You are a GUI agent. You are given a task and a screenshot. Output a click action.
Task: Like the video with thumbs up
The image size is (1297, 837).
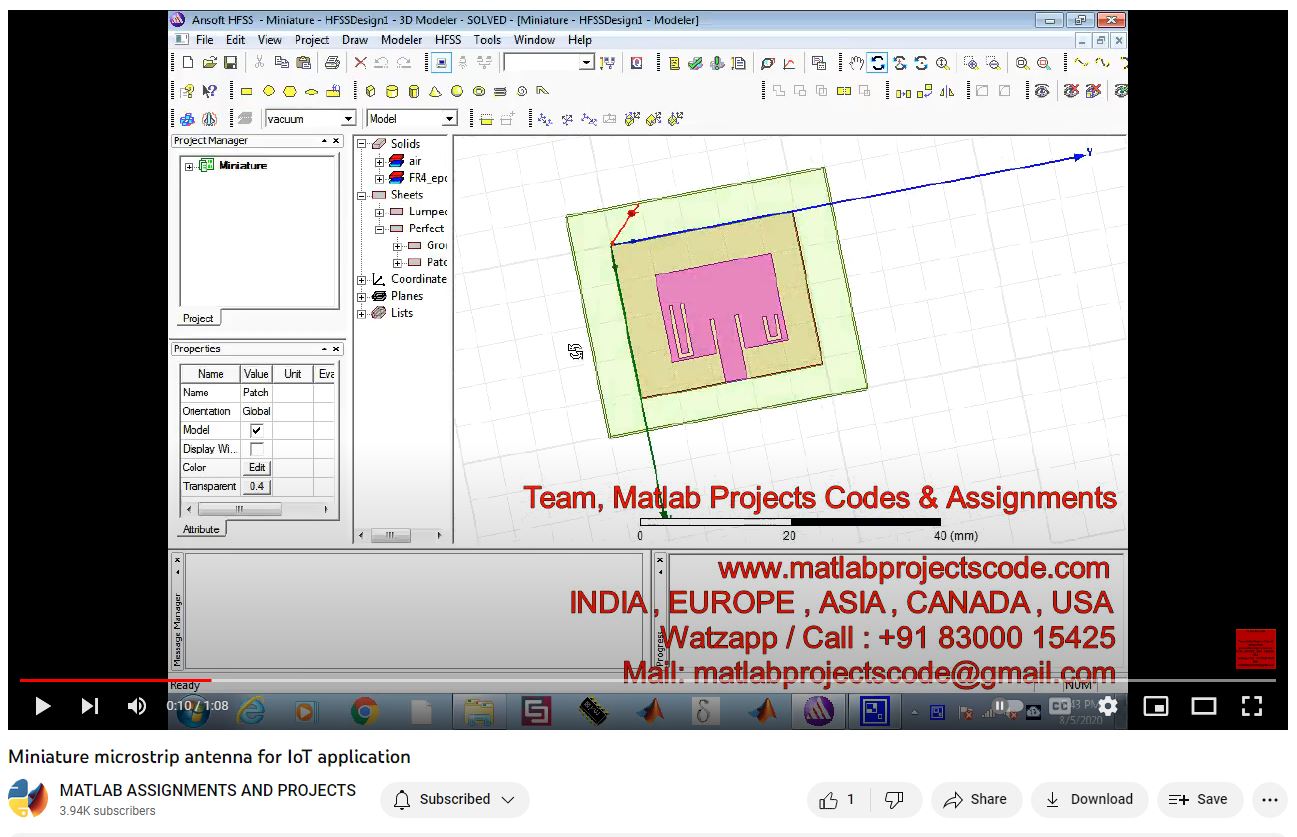click(x=829, y=799)
